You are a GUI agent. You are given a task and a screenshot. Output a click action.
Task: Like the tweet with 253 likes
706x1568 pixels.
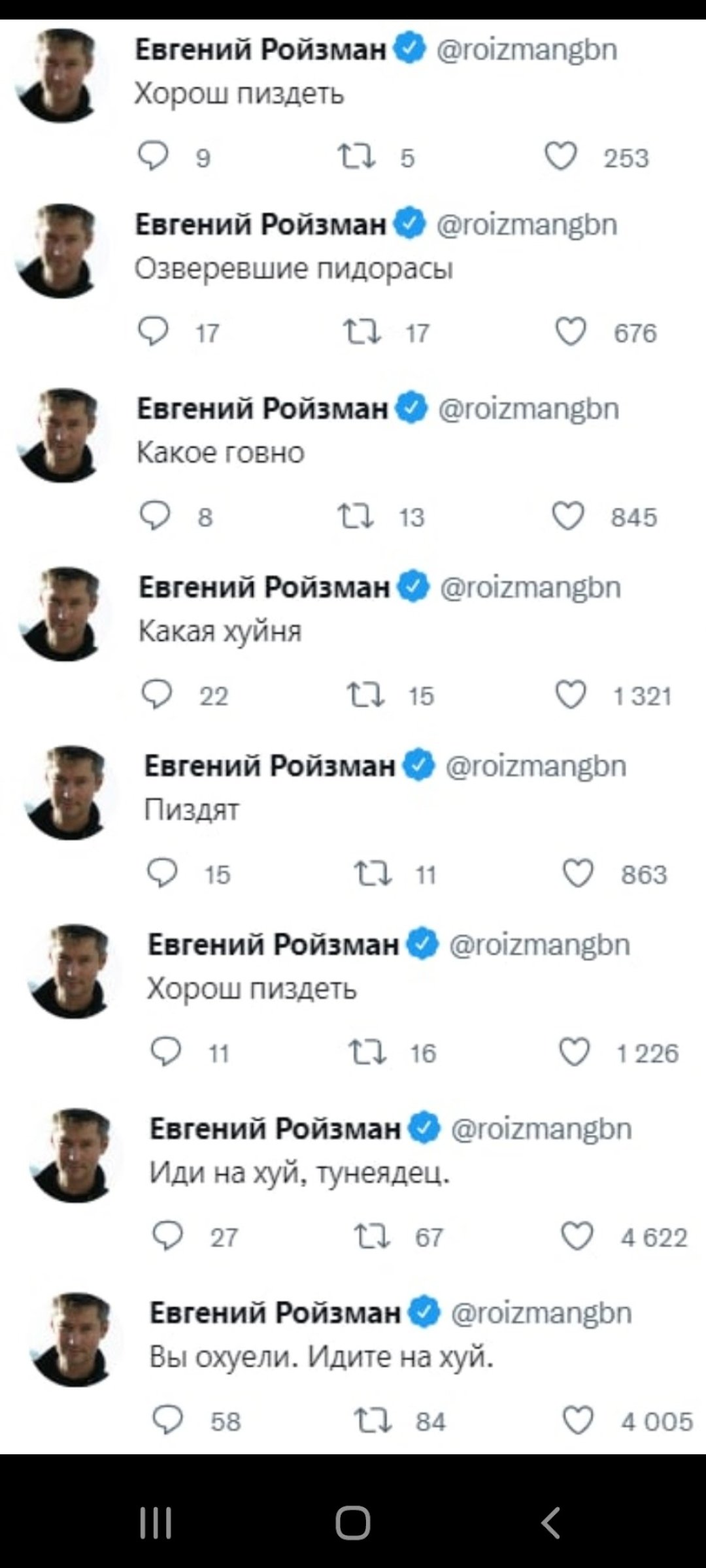[561, 157]
